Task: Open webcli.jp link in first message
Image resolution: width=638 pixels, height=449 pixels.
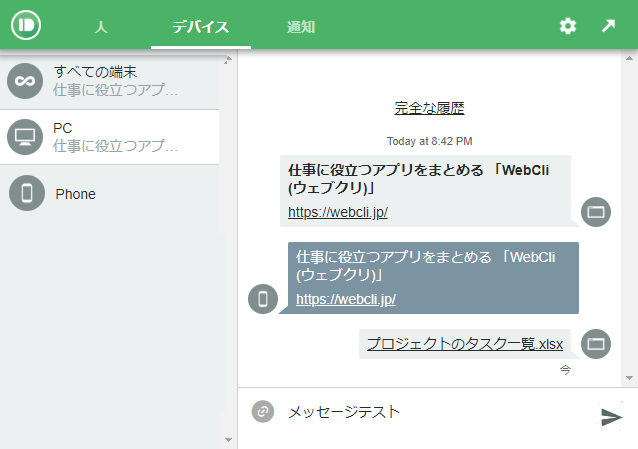Action: 338,212
